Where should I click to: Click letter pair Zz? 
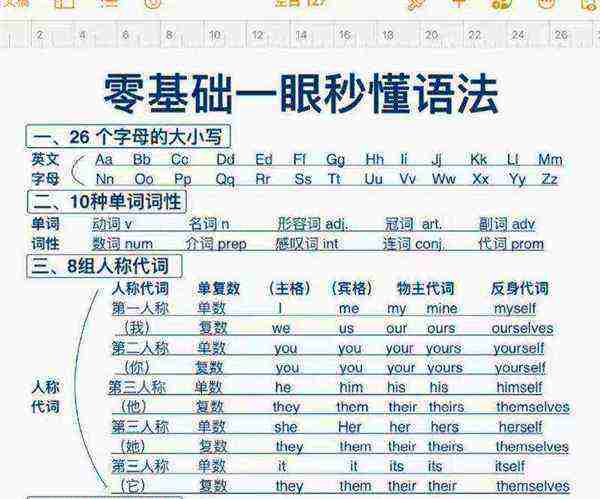pyautogui.click(x=549, y=179)
